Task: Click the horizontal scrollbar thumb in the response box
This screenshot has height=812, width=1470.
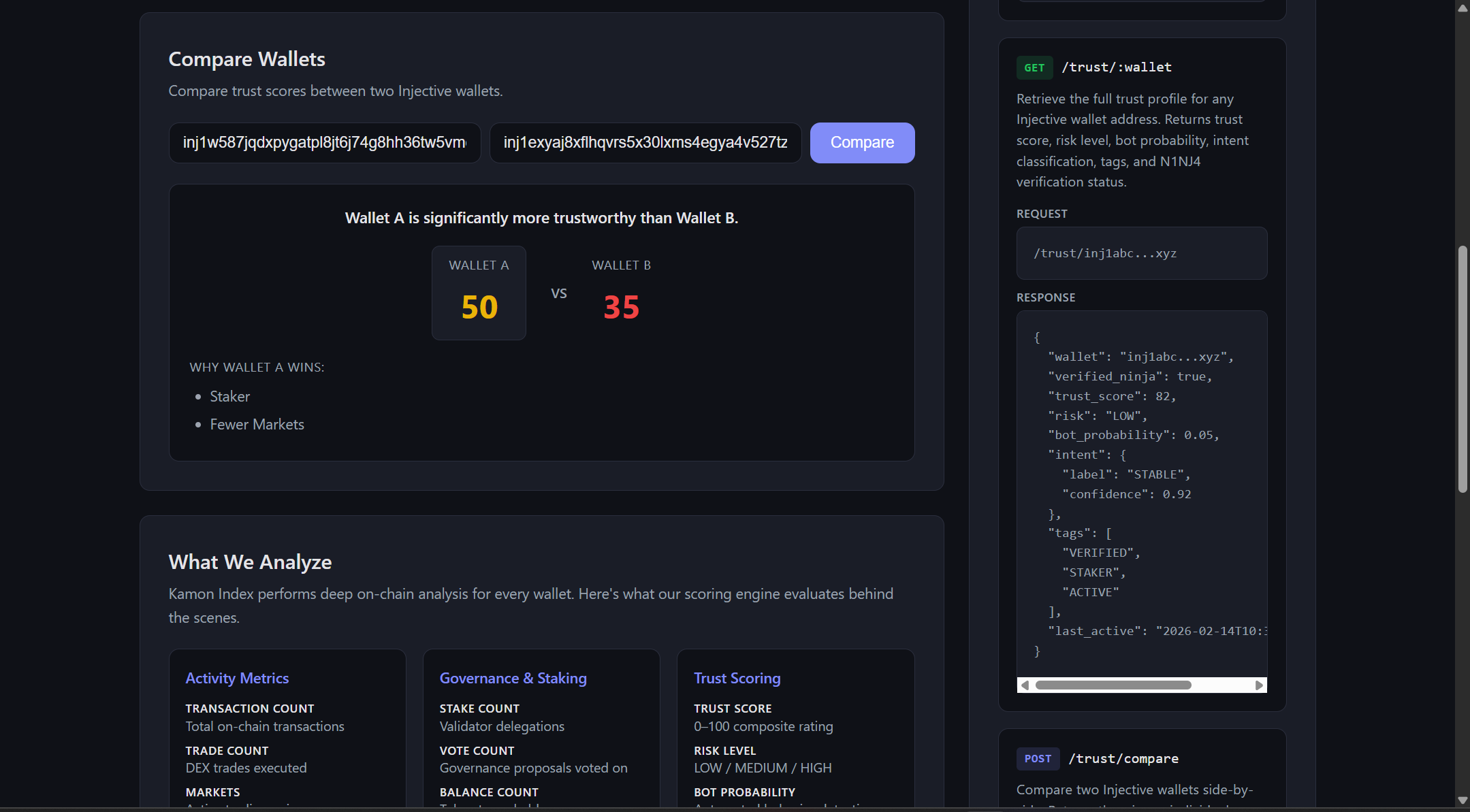Action: [1113, 685]
